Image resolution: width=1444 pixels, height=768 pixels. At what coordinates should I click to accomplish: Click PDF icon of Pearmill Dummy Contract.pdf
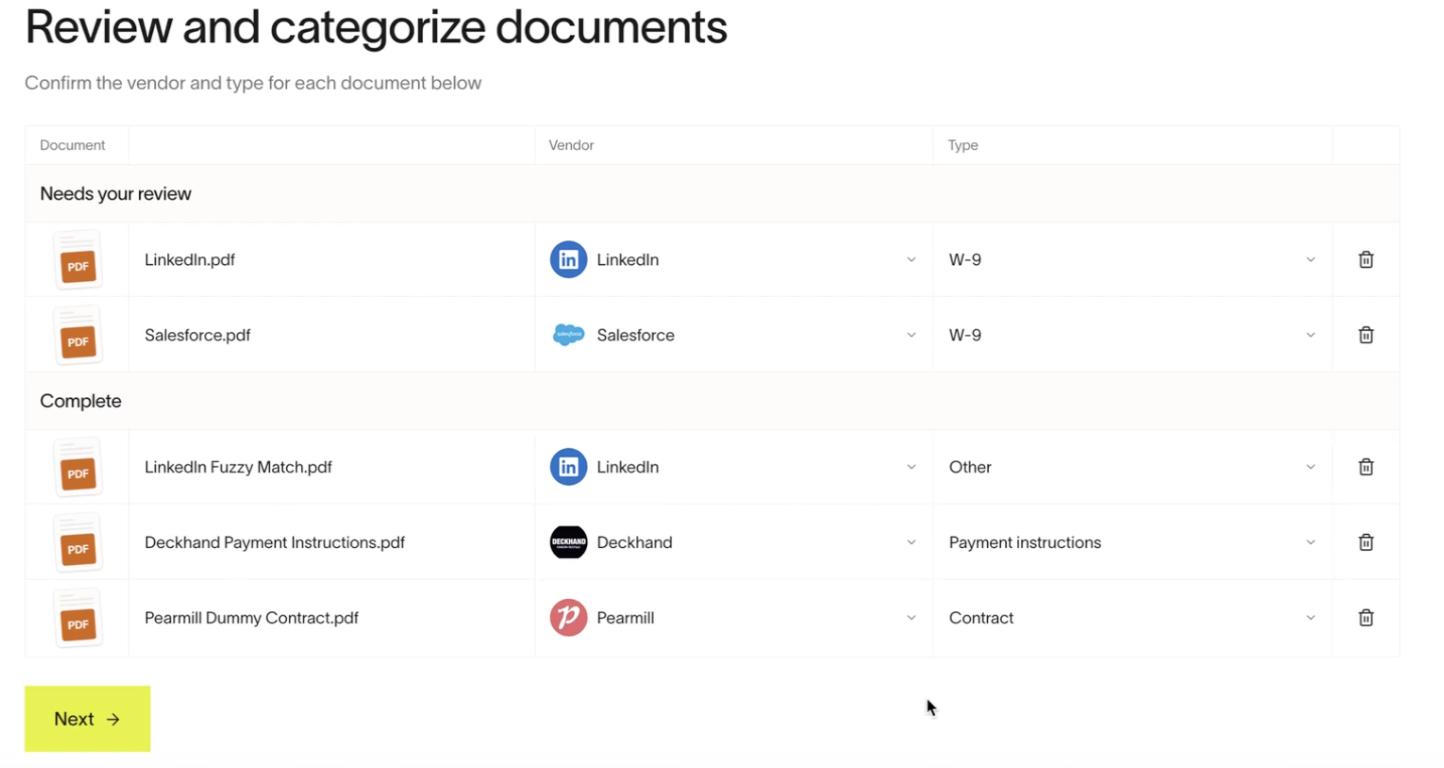pyautogui.click(x=77, y=618)
